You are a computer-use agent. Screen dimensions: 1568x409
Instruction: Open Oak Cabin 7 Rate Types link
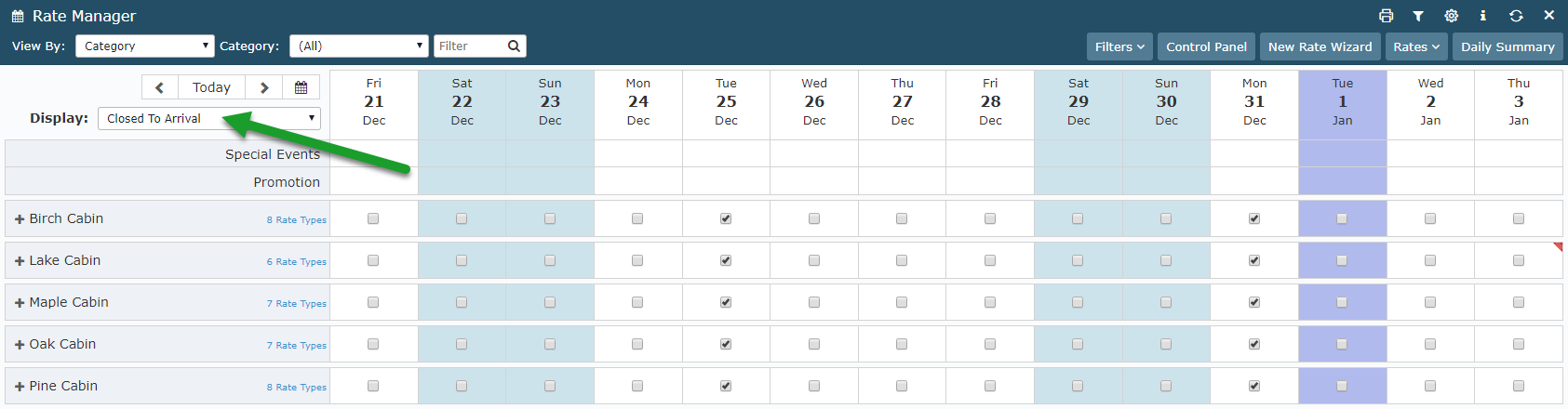click(297, 346)
